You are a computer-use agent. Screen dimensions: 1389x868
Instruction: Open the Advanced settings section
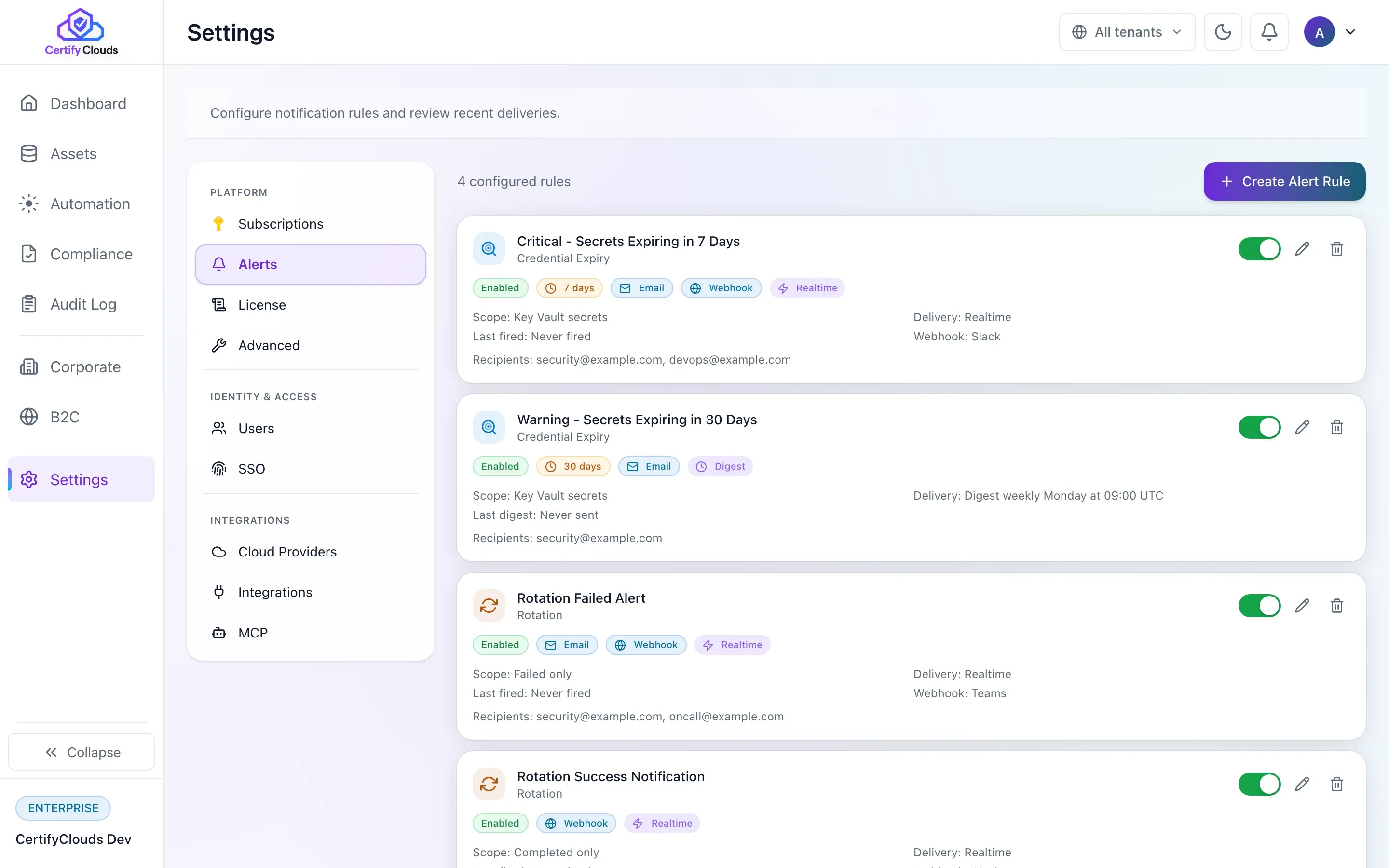tap(311, 346)
